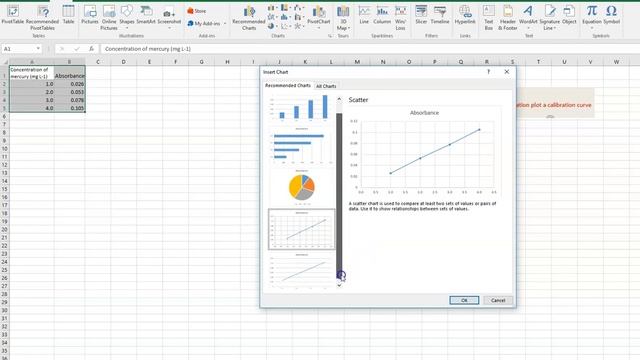Open the Office Store add-ins
Viewport: 640px width, 360px height.
click(197, 11)
